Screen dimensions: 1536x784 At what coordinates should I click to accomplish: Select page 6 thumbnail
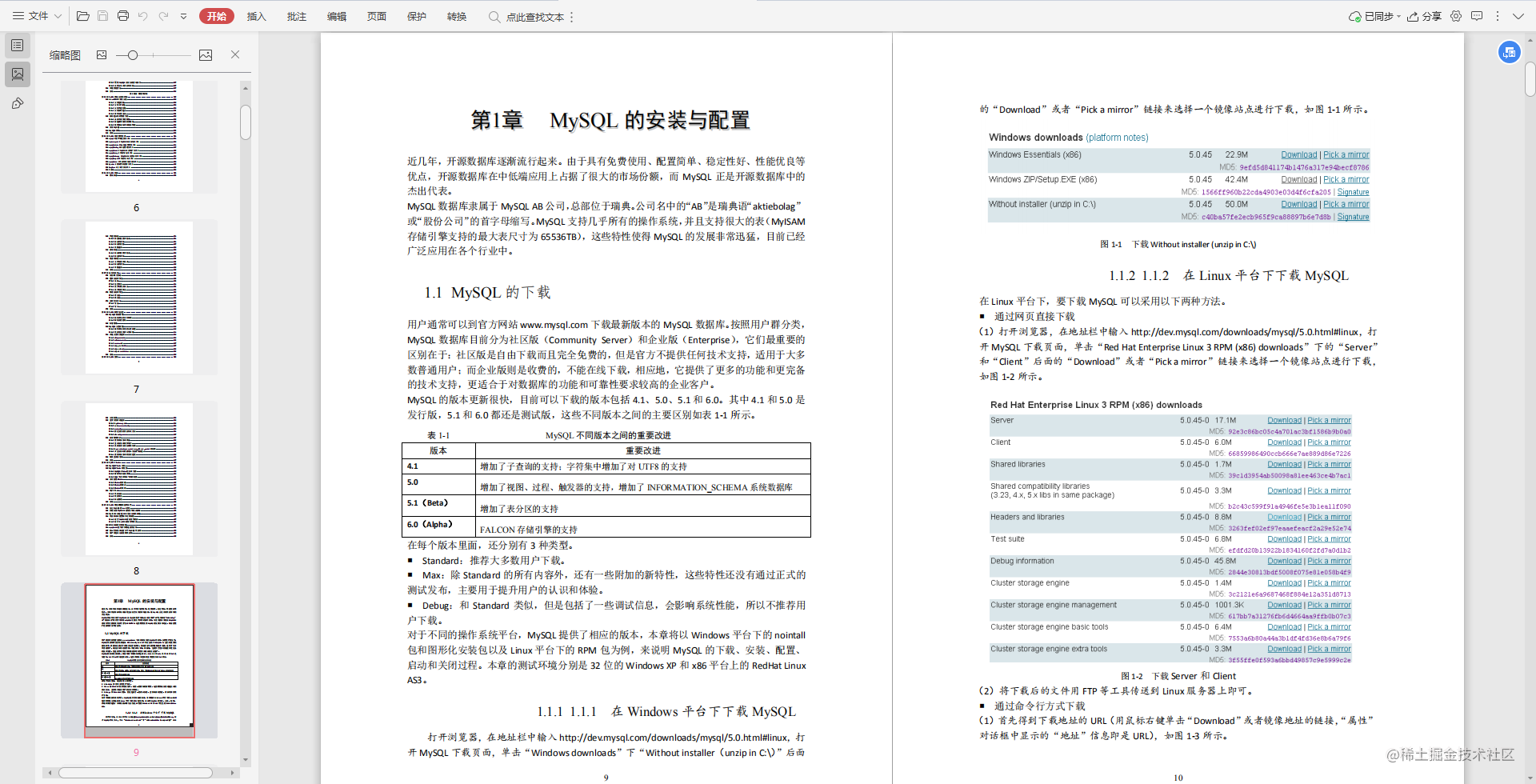click(x=139, y=136)
